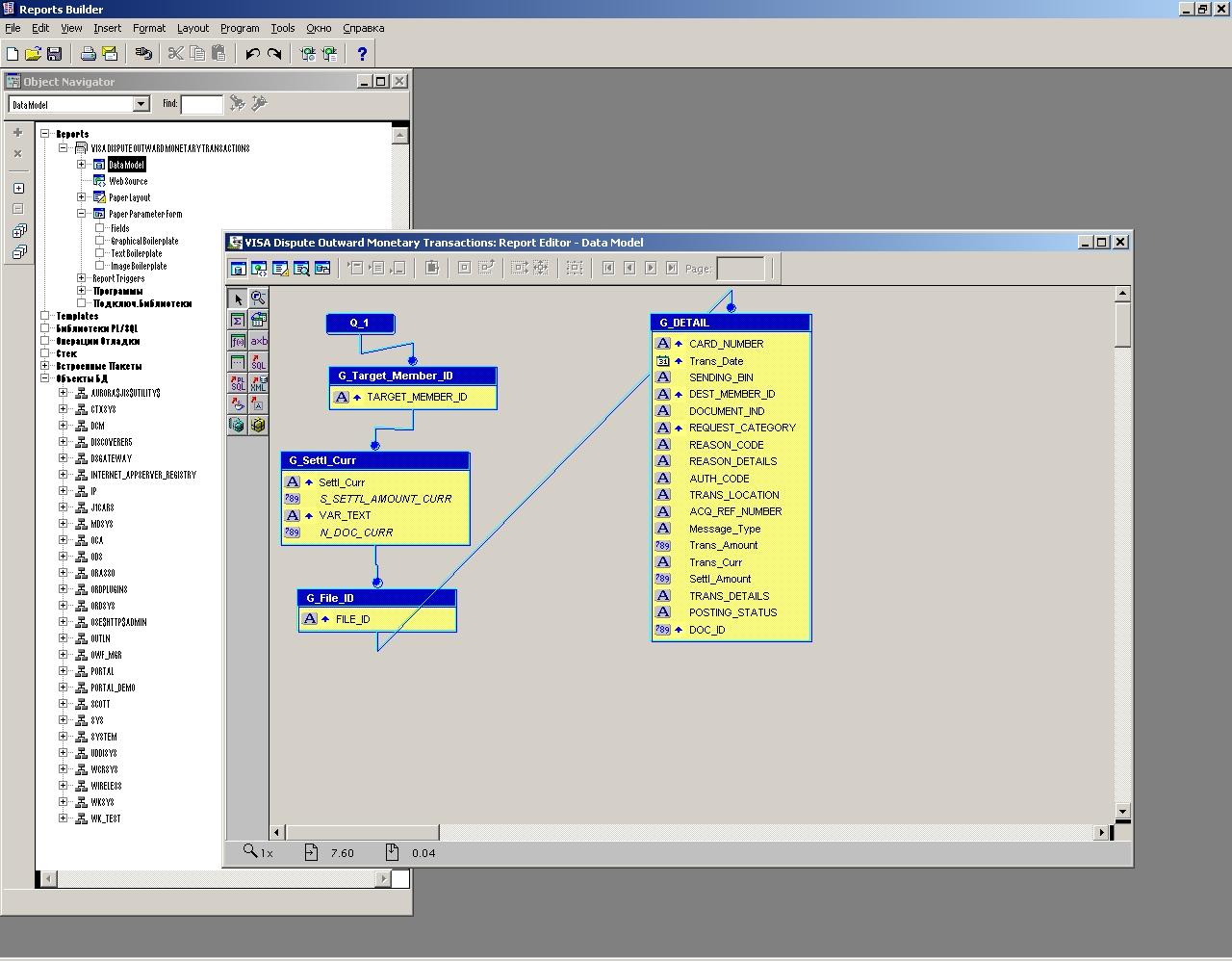Select the FILE_ID column in G_File_ID
The width and height of the screenshot is (1232, 961).
[x=352, y=619]
